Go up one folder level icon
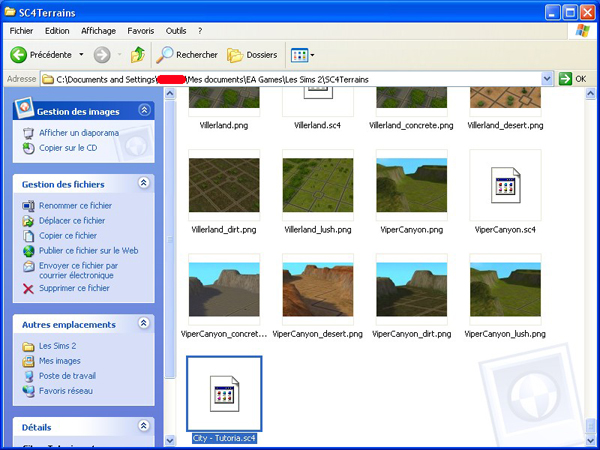This screenshot has height=450, width=600. coord(138,55)
